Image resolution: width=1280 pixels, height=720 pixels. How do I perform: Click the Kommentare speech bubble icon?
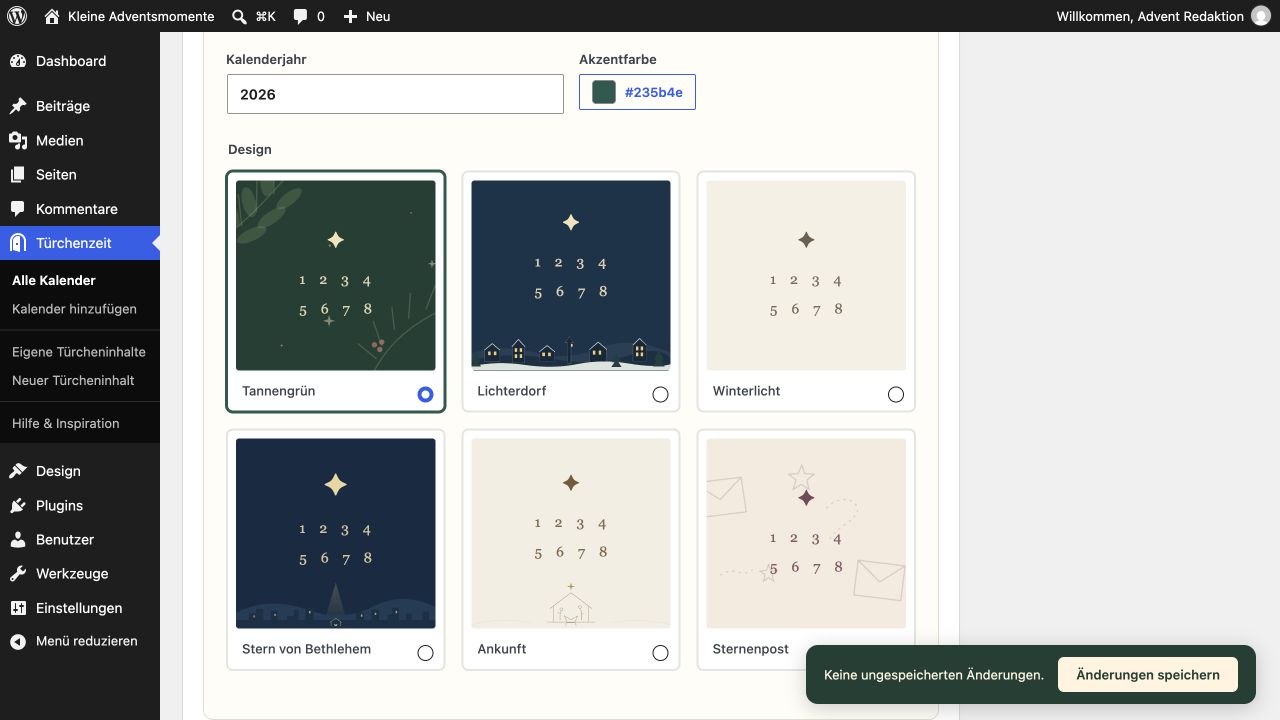(18, 209)
